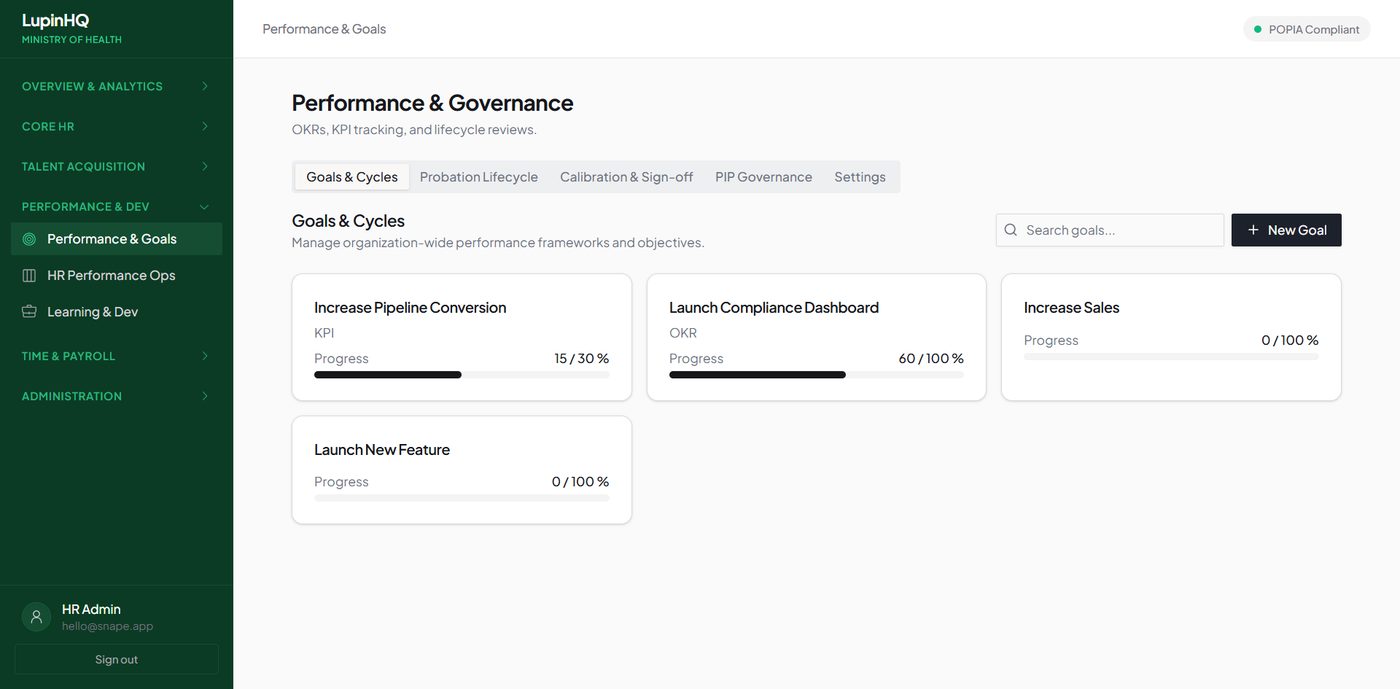Click the LupinHQ logo text
Viewport: 1400px width, 689px height.
click(x=56, y=20)
